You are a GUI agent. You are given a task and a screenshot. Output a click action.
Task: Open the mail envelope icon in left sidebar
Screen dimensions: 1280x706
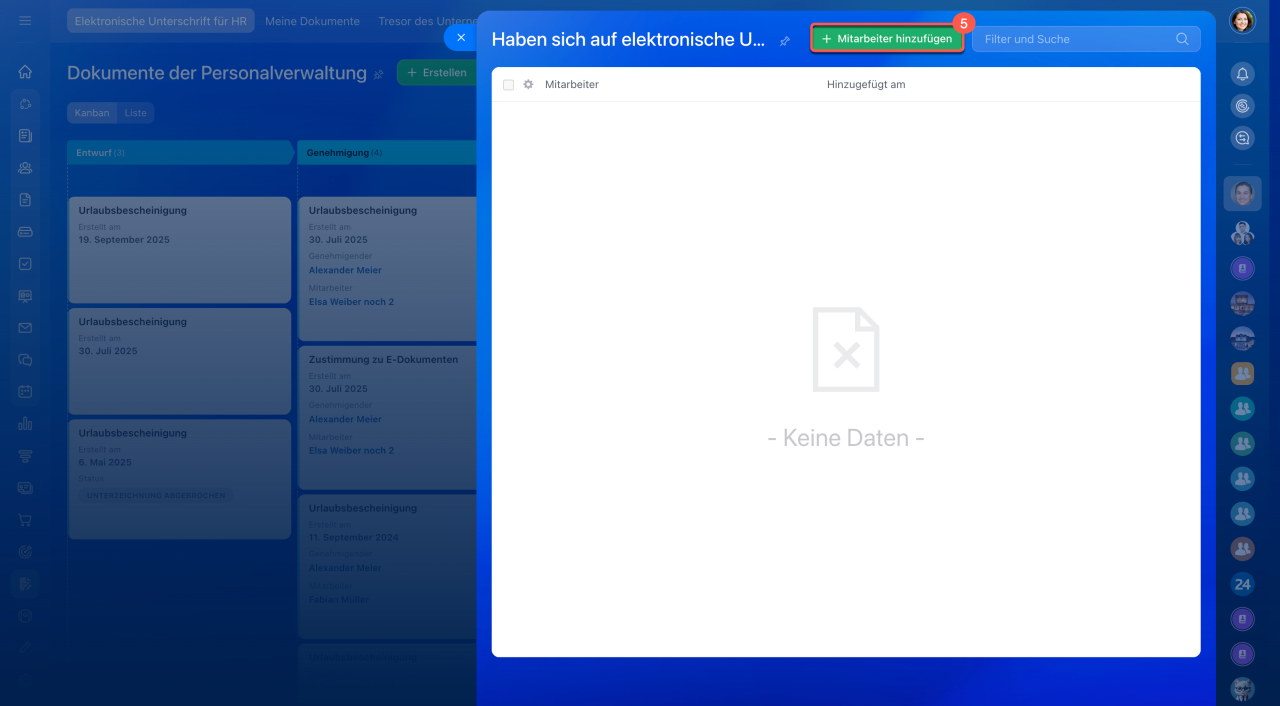point(25,328)
